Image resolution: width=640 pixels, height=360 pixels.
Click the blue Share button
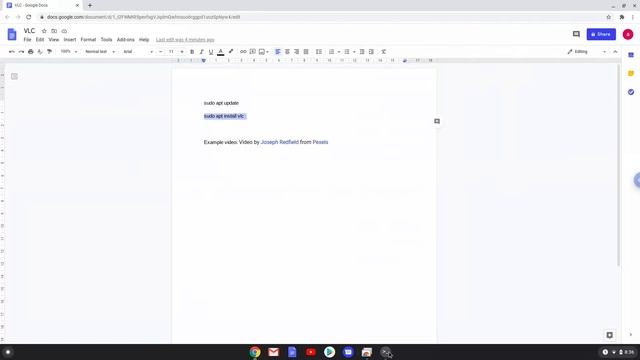pos(601,34)
